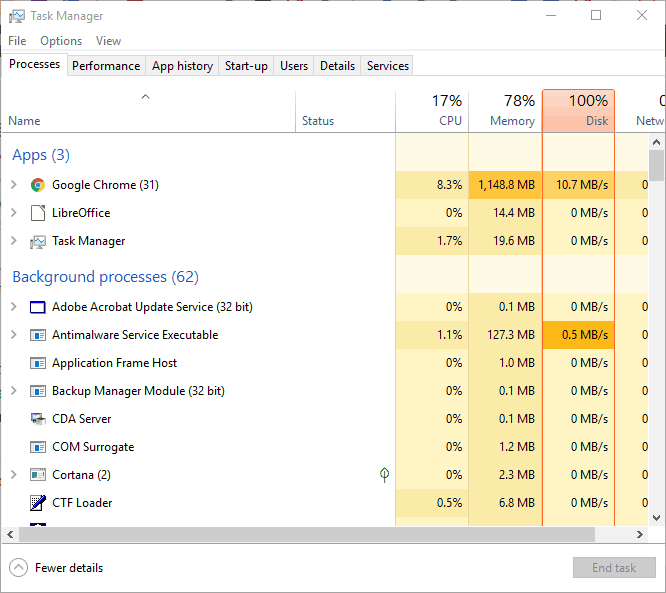This screenshot has width=666, height=593.
Task: Open the File menu
Action: point(17,41)
